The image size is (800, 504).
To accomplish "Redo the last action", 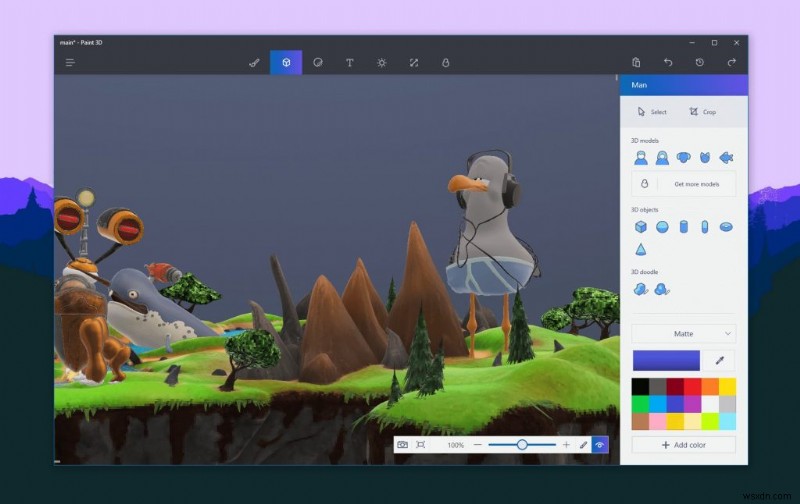I will click(x=732, y=62).
